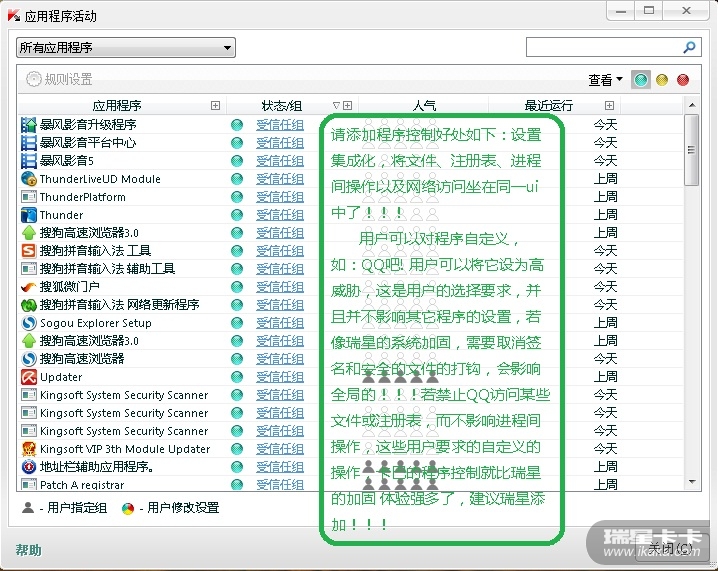Image resolution: width=718 pixels, height=571 pixels.
Task: Click the 关闭(C) close button
Action: 670,548
